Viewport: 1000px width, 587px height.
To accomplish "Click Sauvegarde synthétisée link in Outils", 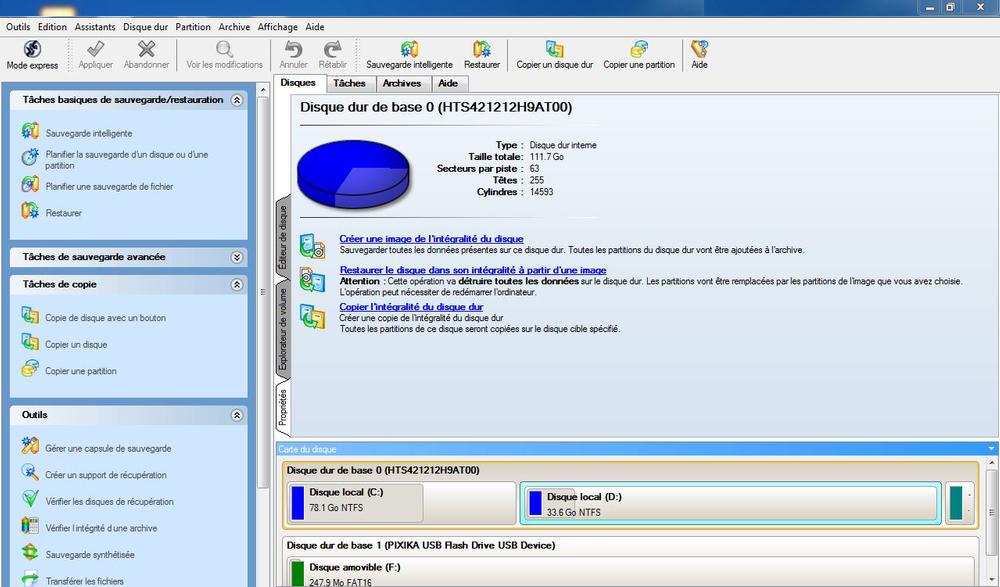I will coord(89,554).
